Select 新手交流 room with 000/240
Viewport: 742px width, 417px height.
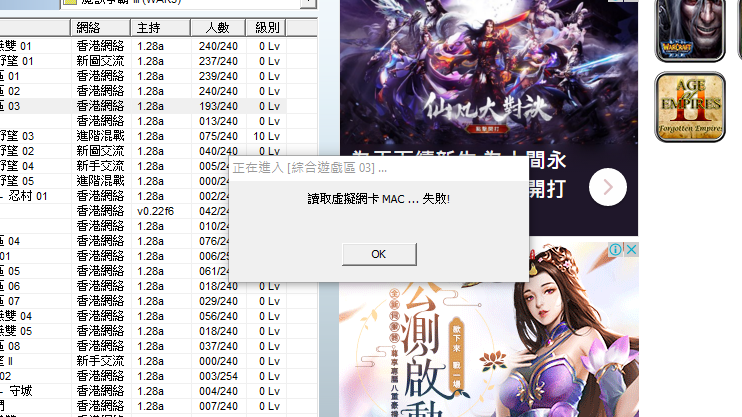click(x=159, y=361)
